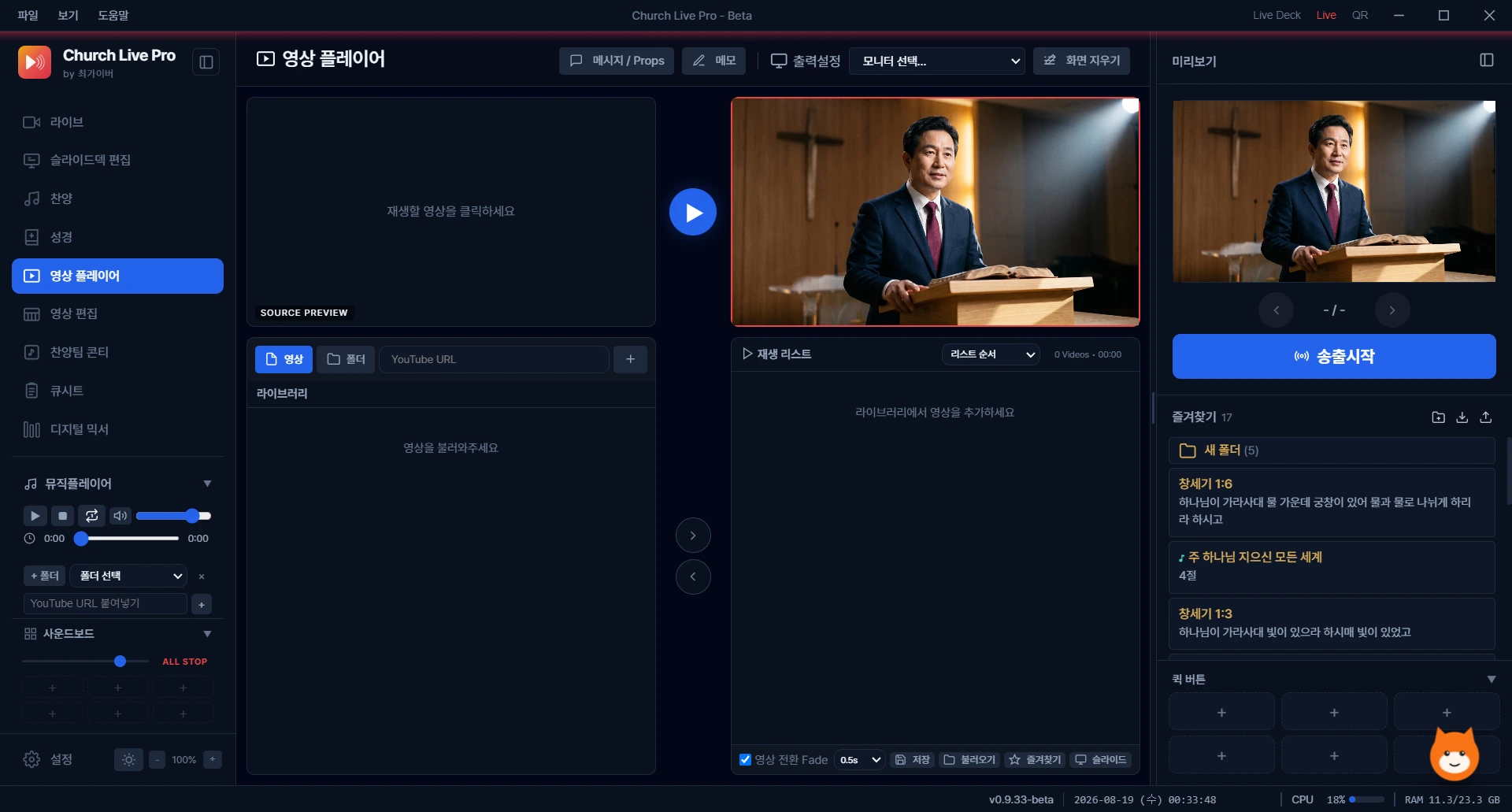Viewport: 1512px width, 812px height.
Task: Open the 성경 page
Action: 117,237
